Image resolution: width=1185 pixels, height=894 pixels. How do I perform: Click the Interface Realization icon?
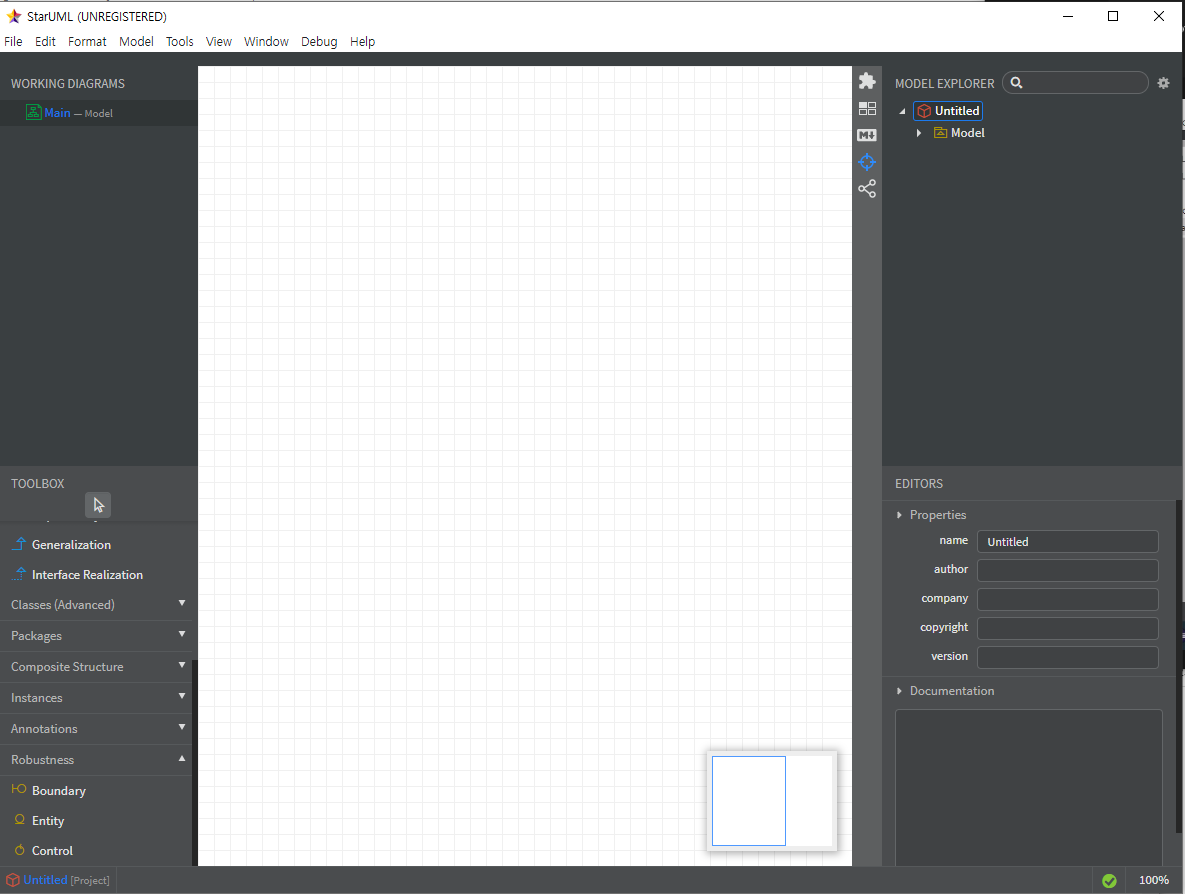point(20,574)
